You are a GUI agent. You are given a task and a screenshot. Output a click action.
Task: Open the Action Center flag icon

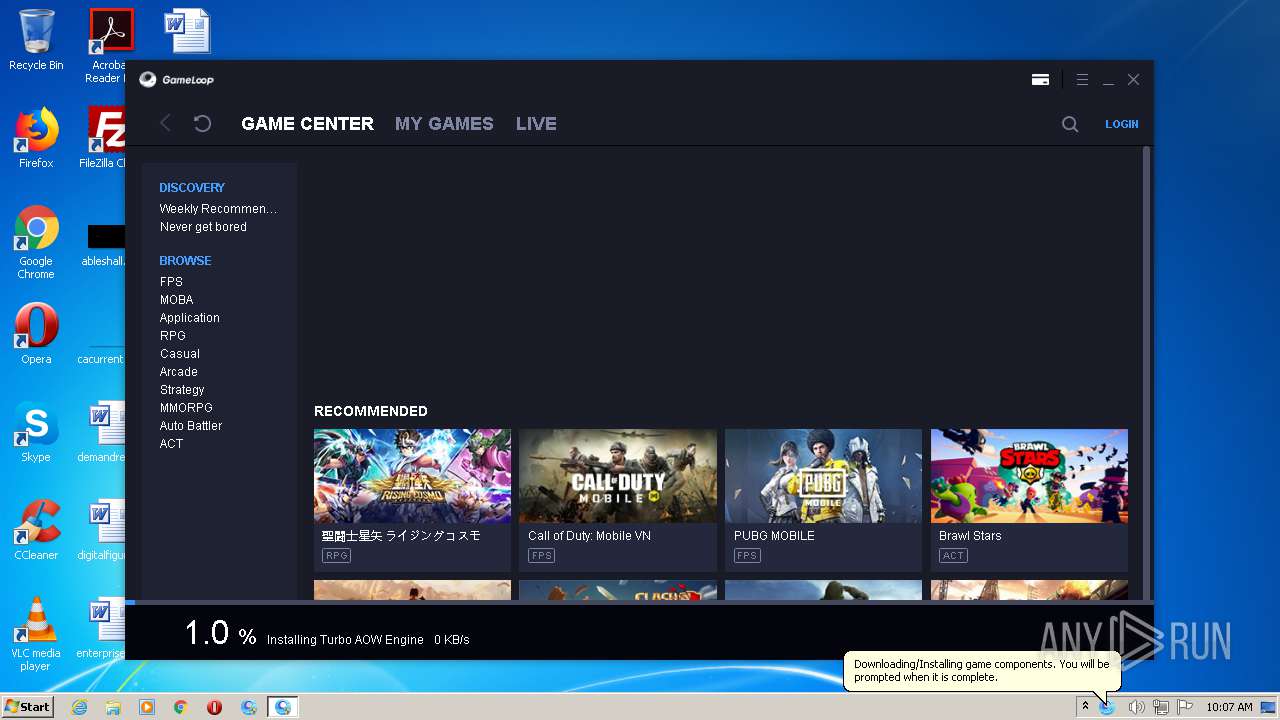[1185, 707]
